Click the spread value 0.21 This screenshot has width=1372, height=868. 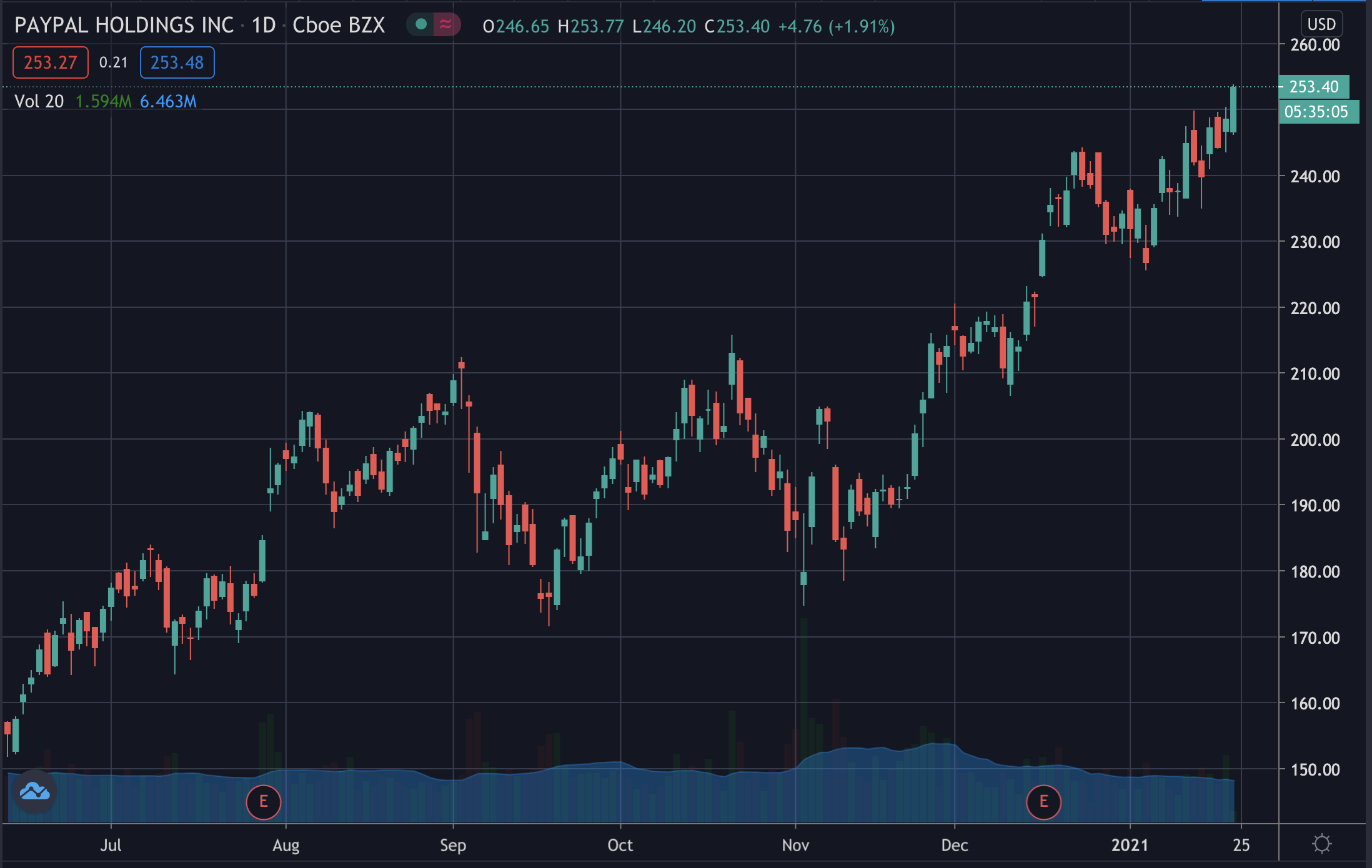point(113,62)
